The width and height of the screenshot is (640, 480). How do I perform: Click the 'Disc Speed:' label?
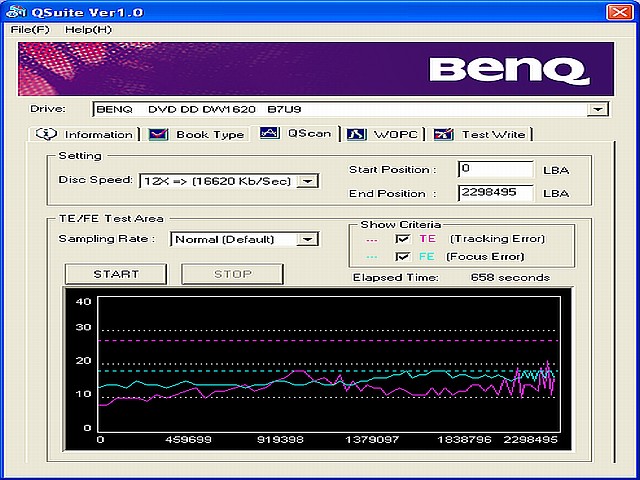point(96,180)
